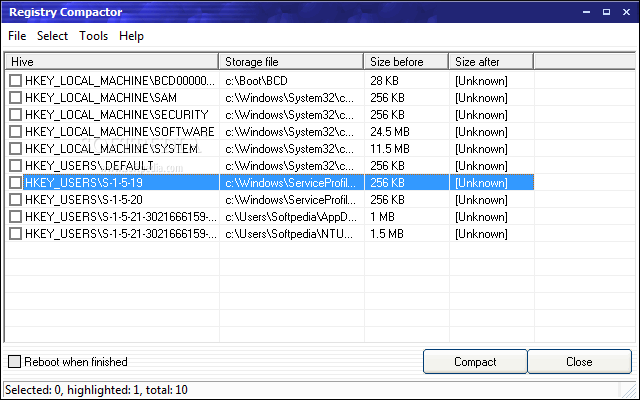Click the c:\Users\Softpedia\NTU... storage cell
The height and width of the screenshot is (400, 640).
click(x=289, y=233)
